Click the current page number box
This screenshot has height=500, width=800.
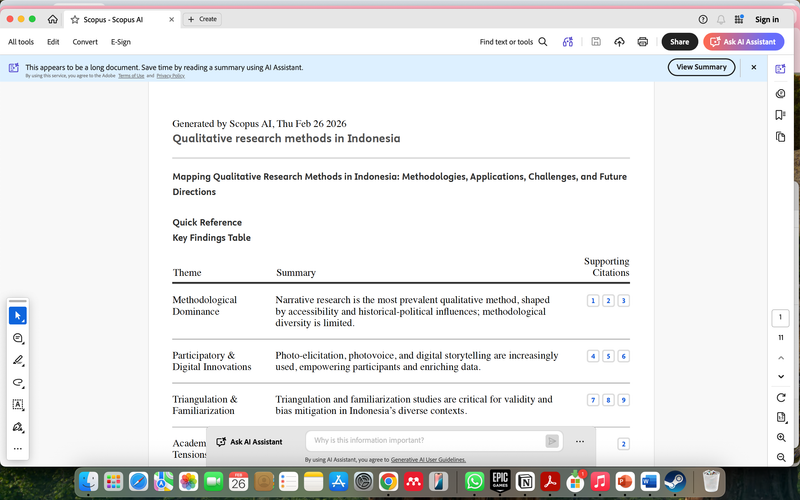[780, 317]
